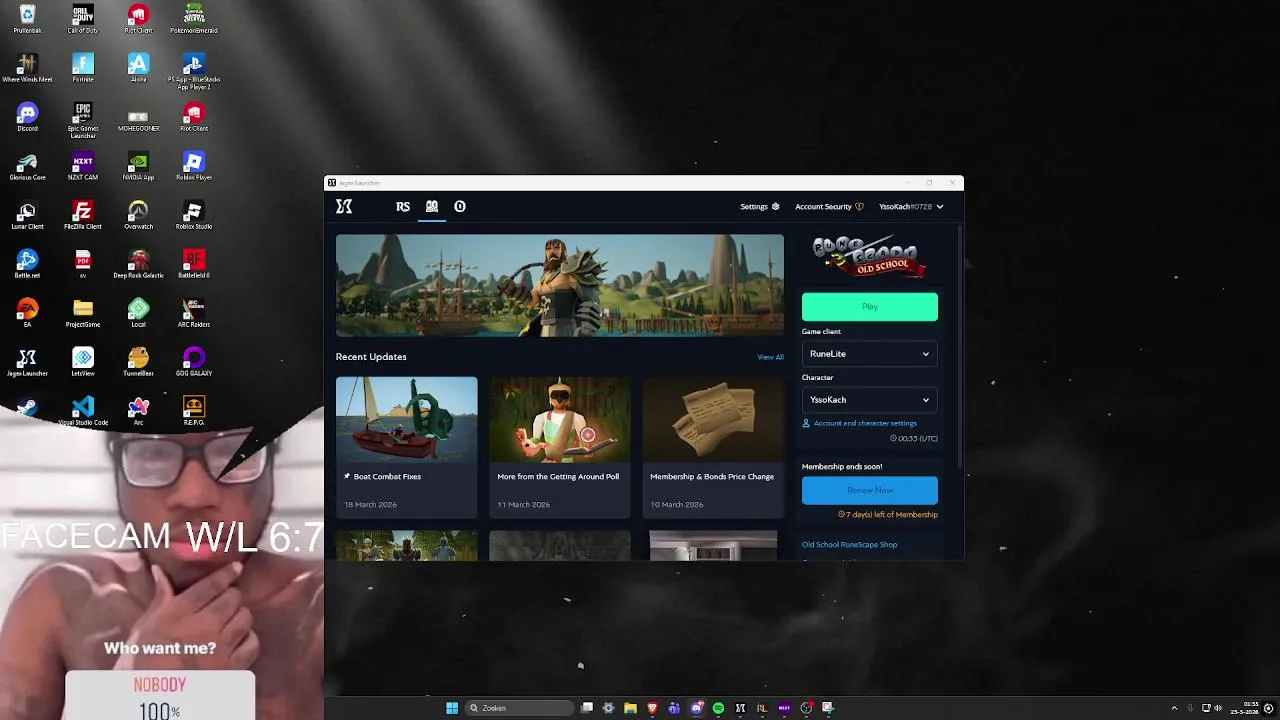Click the sailing hero banner image
The image size is (1280, 720).
[x=560, y=285]
